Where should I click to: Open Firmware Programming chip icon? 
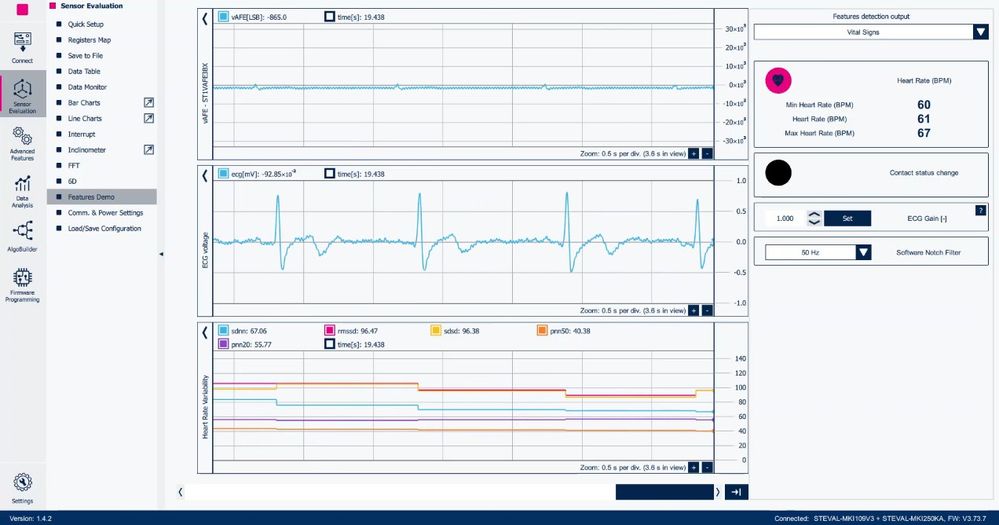(22, 278)
